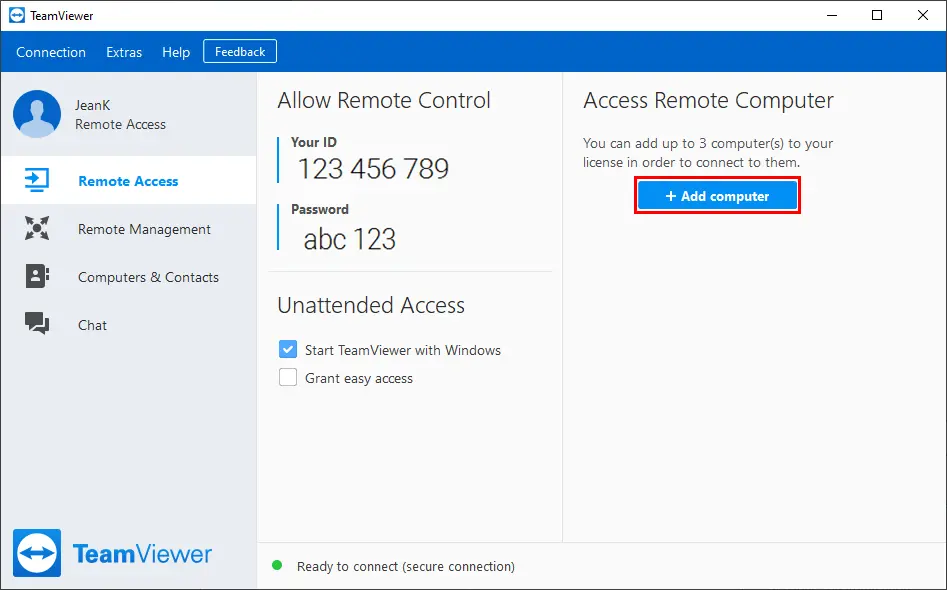Uncheck Start TeamViewer with Windows
The width and height of the screenshot is (947, 590).
(x=288, y=349)
